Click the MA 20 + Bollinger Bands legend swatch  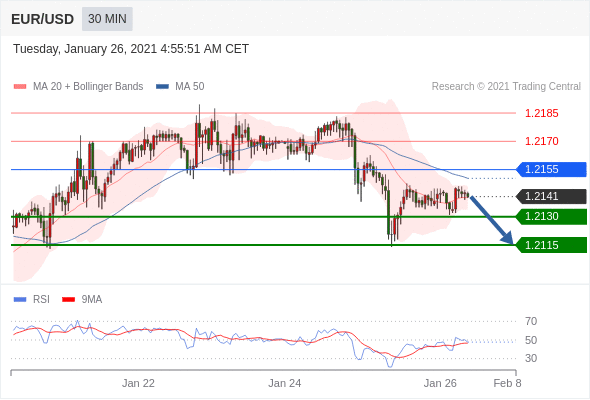[x=20, y=87]
